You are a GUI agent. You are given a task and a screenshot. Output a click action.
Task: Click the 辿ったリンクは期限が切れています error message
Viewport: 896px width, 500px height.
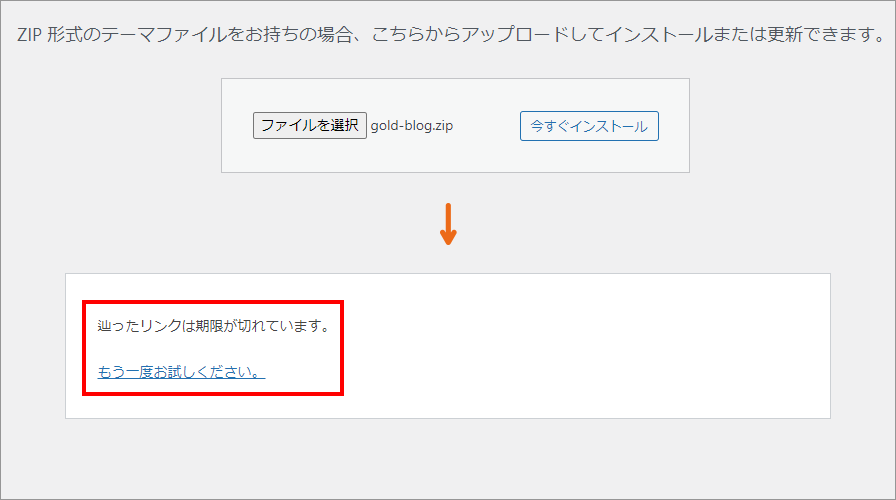click(214, 326)
